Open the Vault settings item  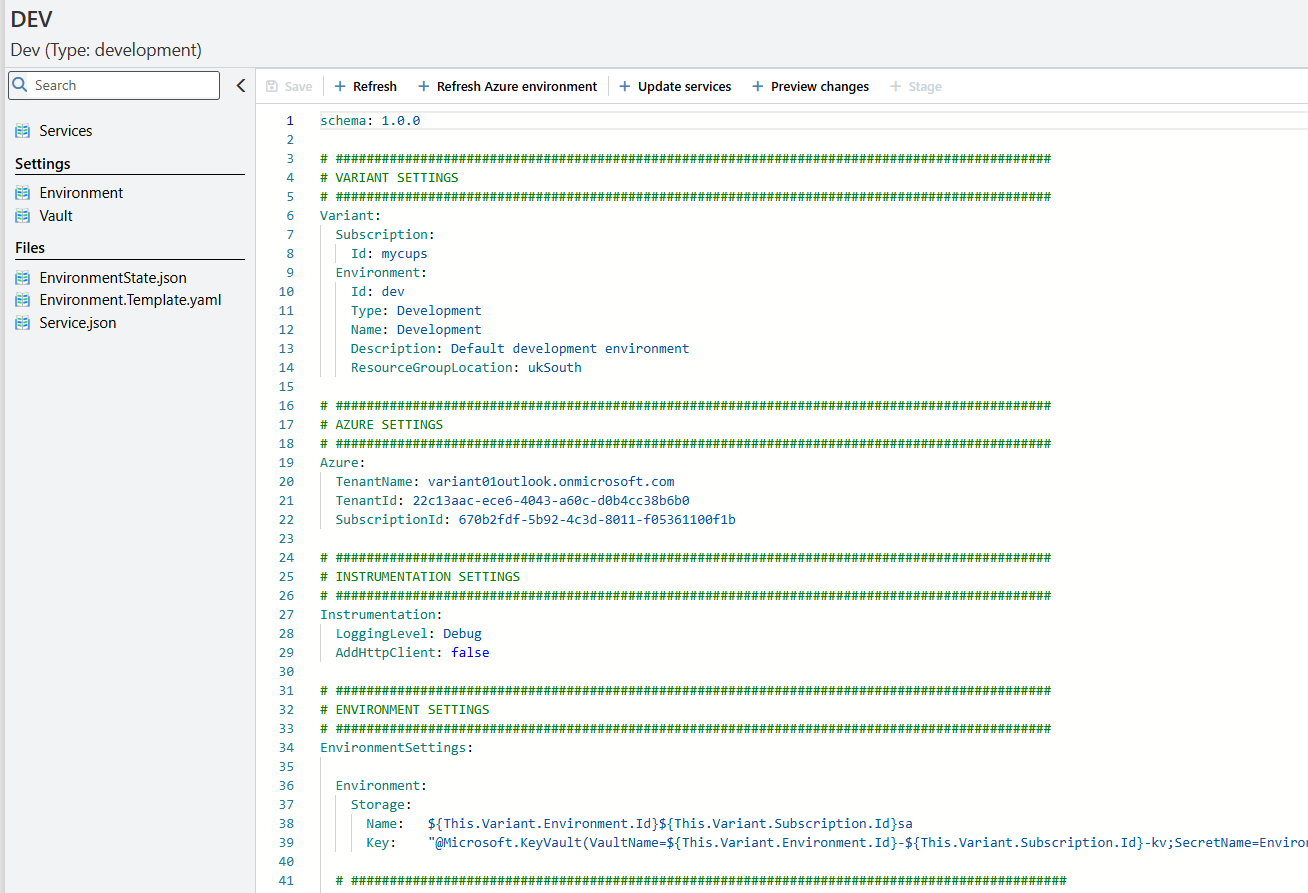tap(56, 216)
